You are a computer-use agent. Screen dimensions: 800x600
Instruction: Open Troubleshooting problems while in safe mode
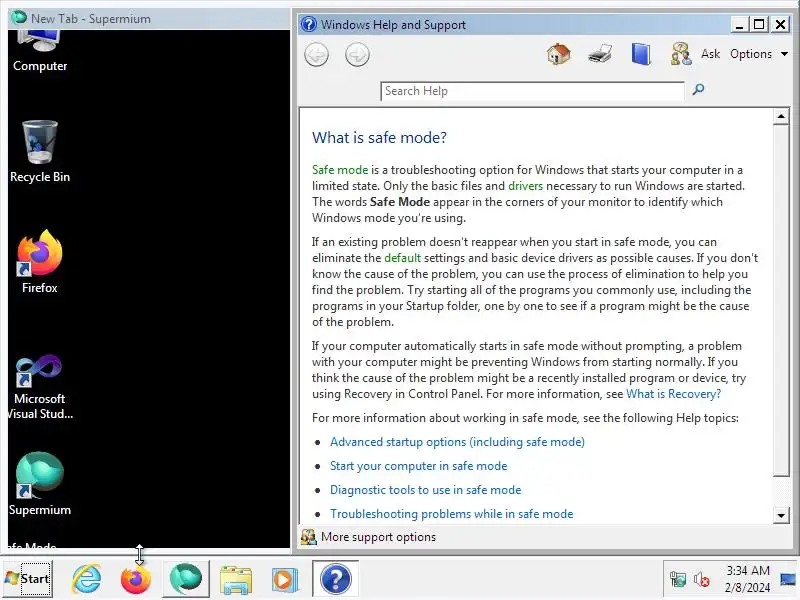(x=452, y=514)
